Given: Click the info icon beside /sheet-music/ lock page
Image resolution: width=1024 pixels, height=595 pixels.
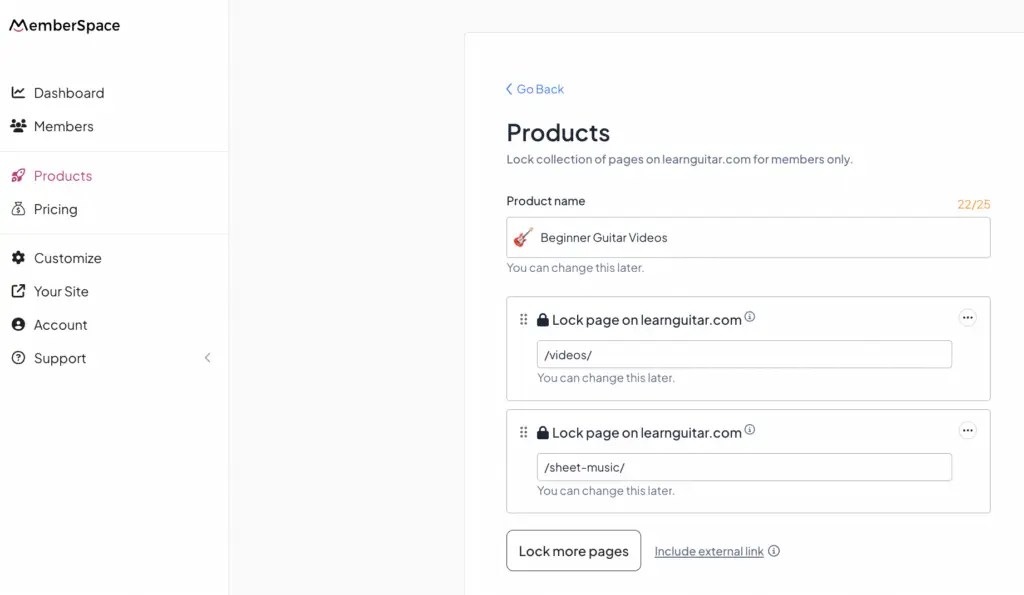Looking at the screenshot, I should 750,430.
